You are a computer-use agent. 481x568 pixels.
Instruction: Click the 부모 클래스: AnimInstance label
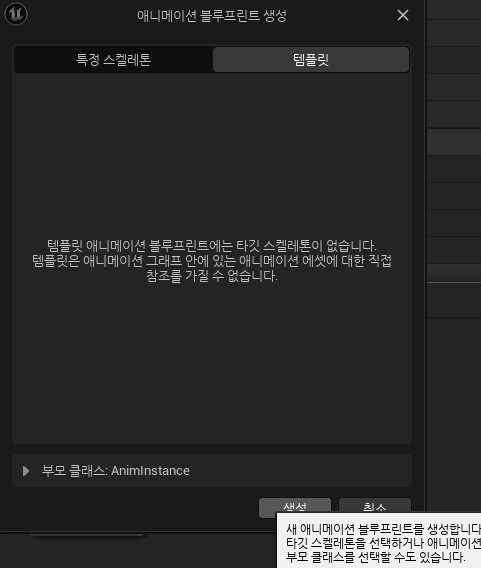click(116, 471)
